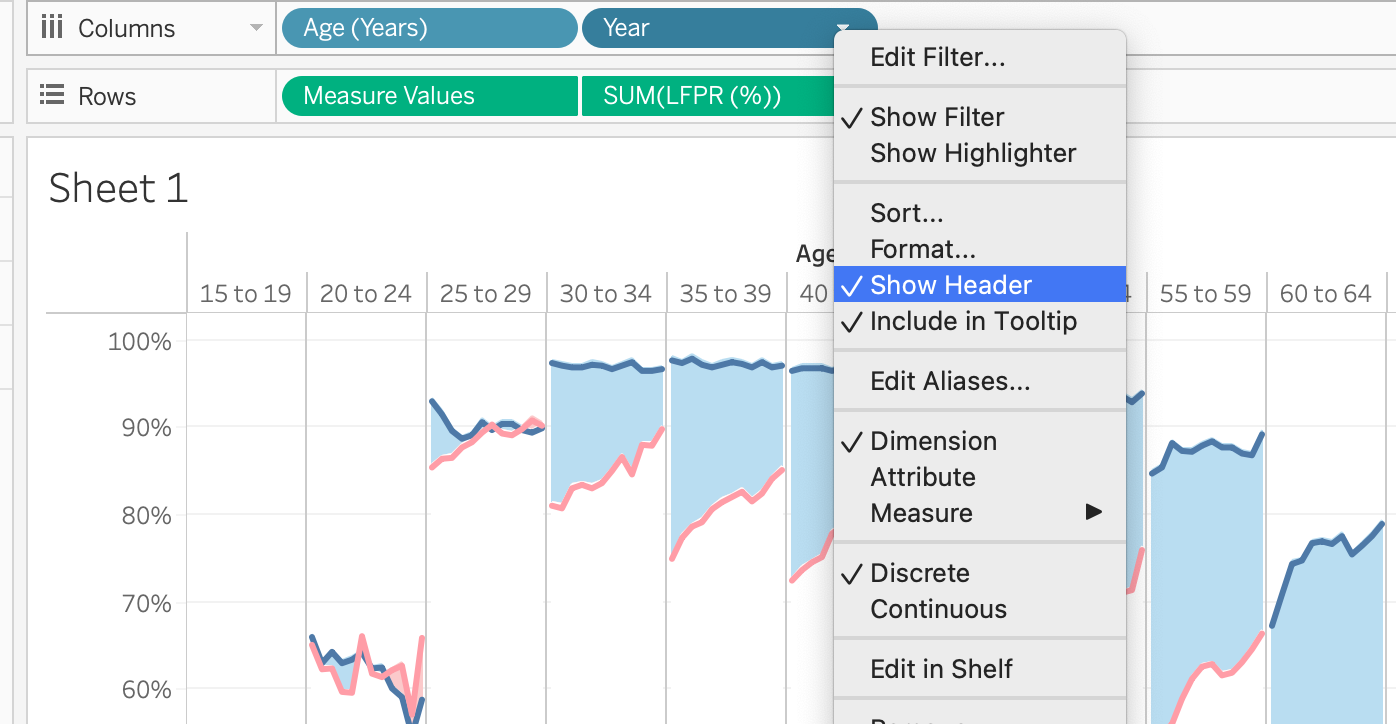Click the Rows shelf icon
The width and height of the screenshot is (1396, 724).
(51, 96)
